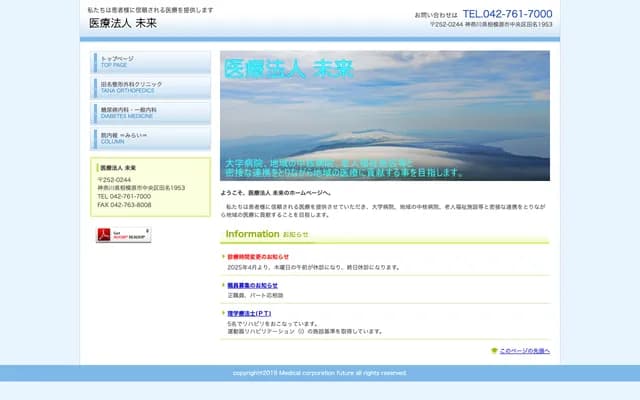This screenshot has width=640, height=400.
Task: Click the このページの先頭へ back-to-top link
Action: tap(524, 351)
